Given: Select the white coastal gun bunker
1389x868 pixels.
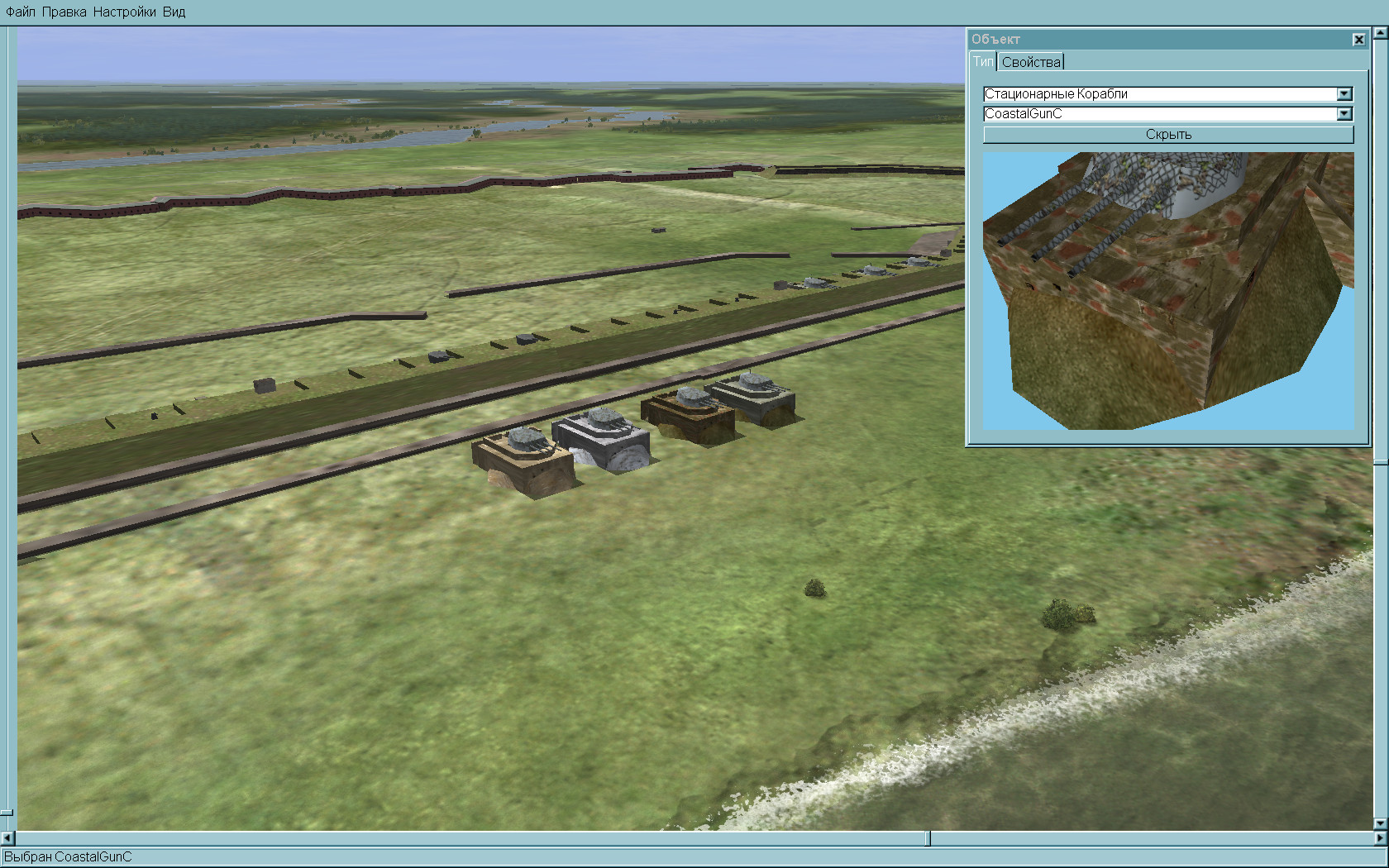Looking at the screenshot, I should click(x=601, y=439).
